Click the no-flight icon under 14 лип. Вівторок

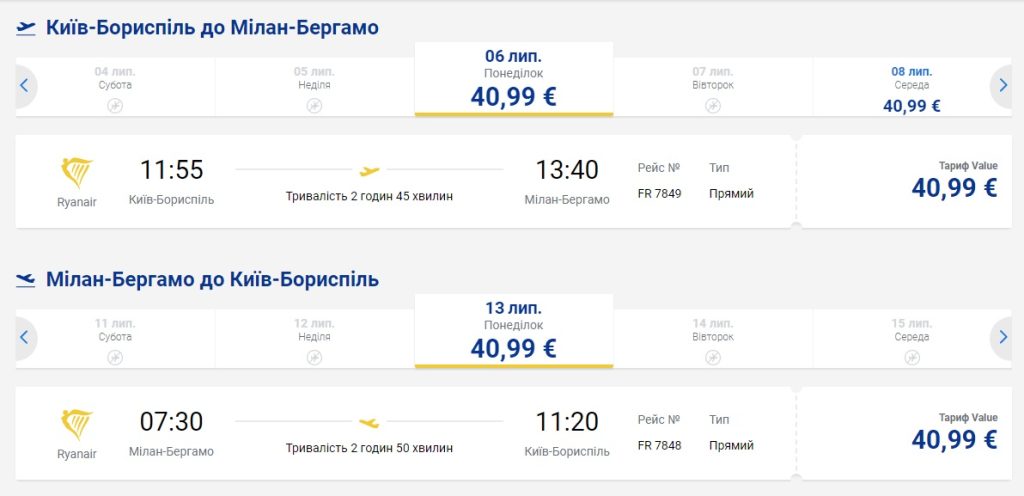[713, 357]
